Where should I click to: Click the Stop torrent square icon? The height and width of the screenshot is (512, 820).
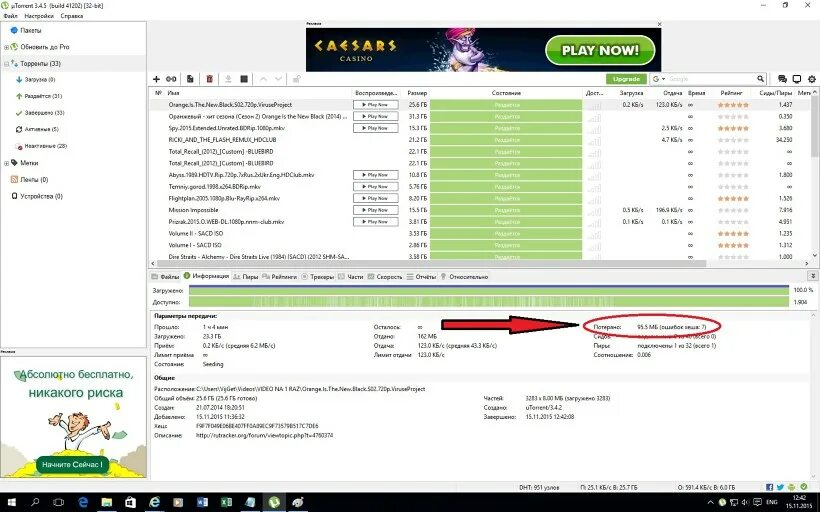[244, 79]
